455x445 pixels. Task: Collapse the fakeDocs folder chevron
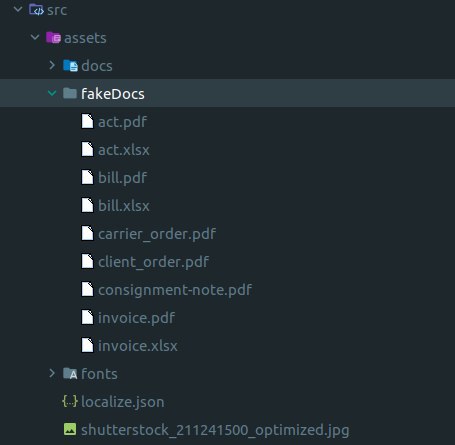tap(52, 93)
